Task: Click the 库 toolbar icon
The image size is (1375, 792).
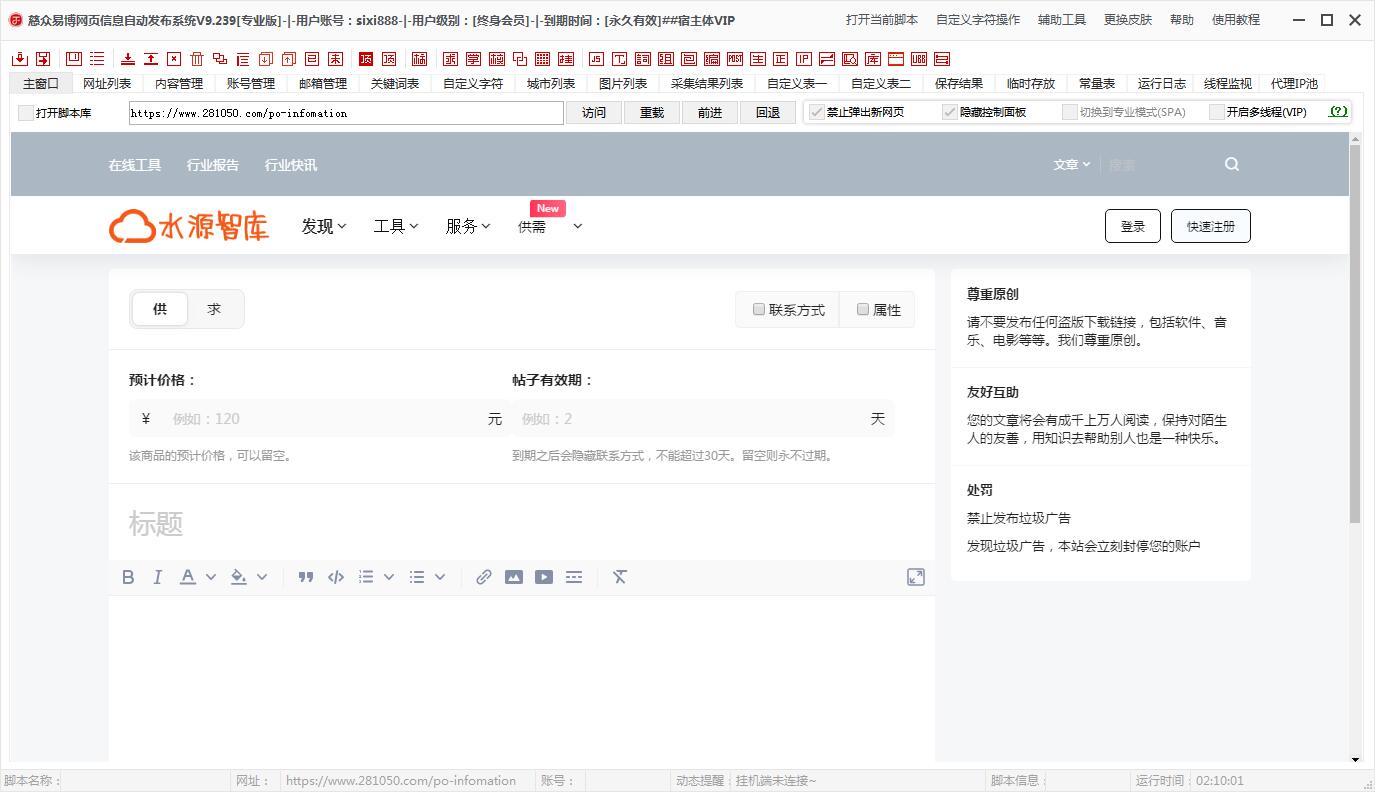Action: (x=873, y=59)
